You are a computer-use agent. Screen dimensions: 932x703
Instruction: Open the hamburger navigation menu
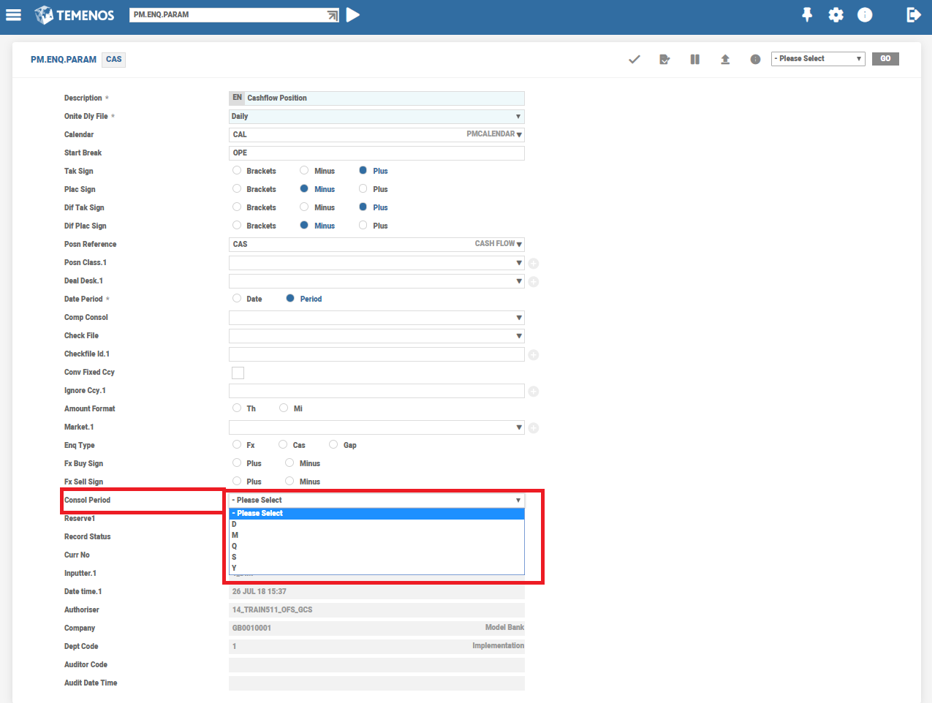tap(14, 15)
